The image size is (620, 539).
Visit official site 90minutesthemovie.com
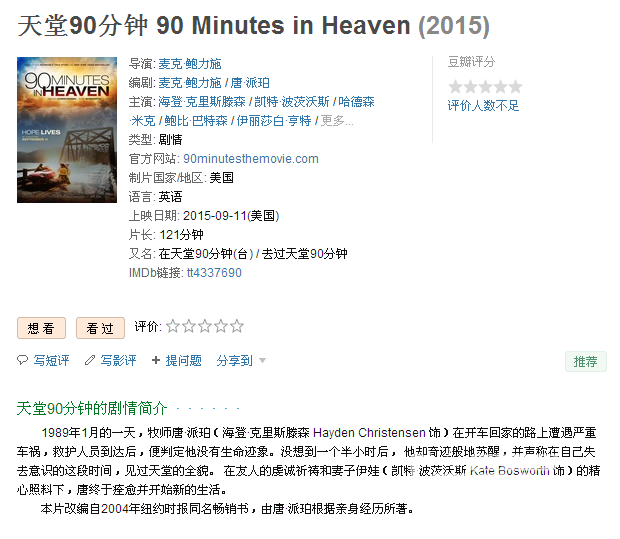pos(251,159)
